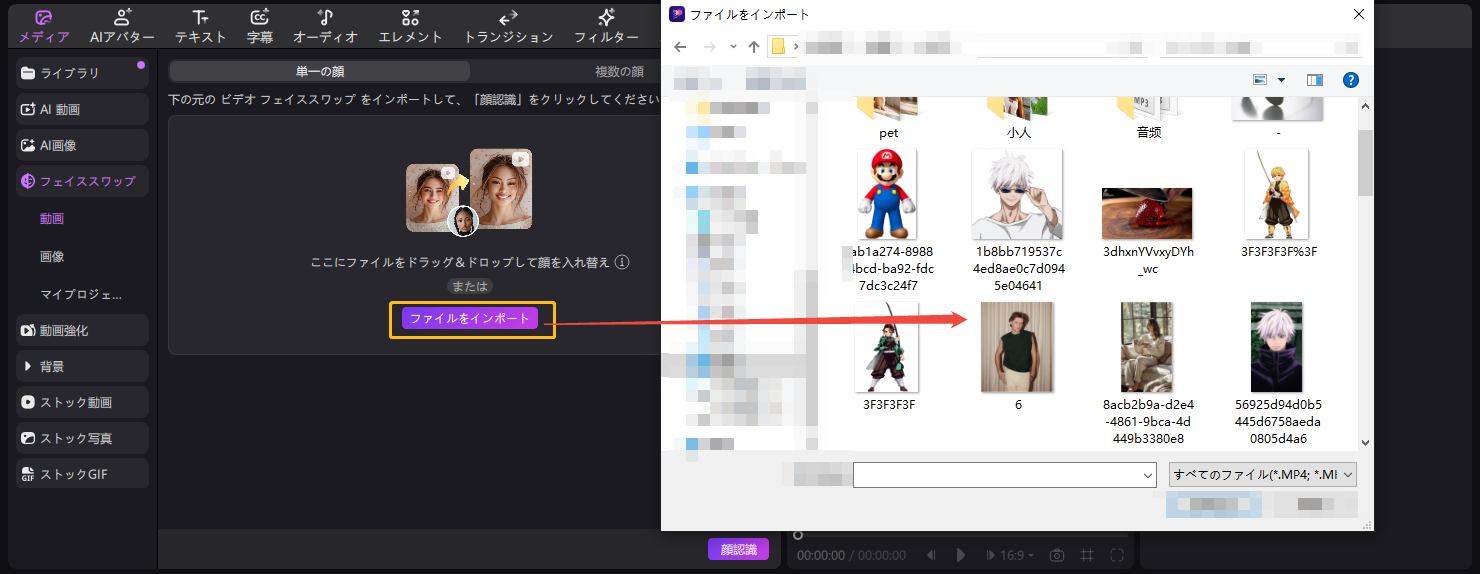The image size is (1480, 574).
Task: Click the help question mark icon in dialog
Action: click(x=1349, y=80)
